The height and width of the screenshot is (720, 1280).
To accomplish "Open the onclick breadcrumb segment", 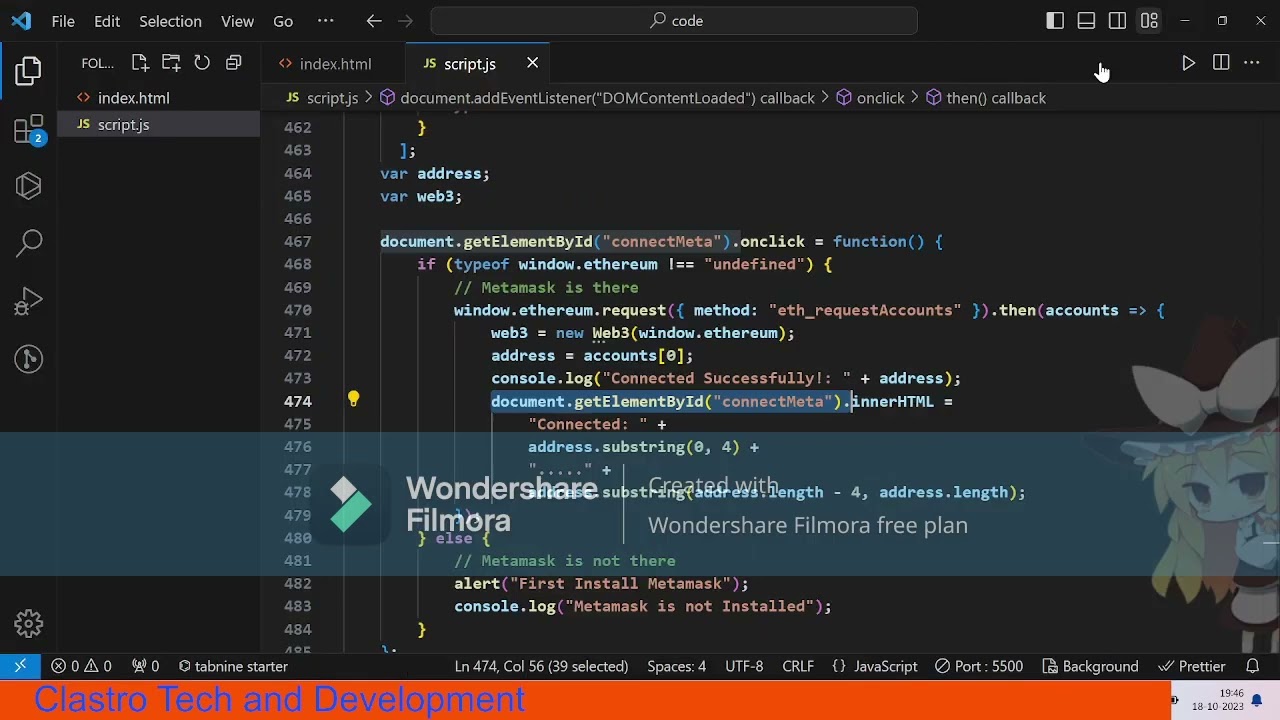I will tap(869, 98).
